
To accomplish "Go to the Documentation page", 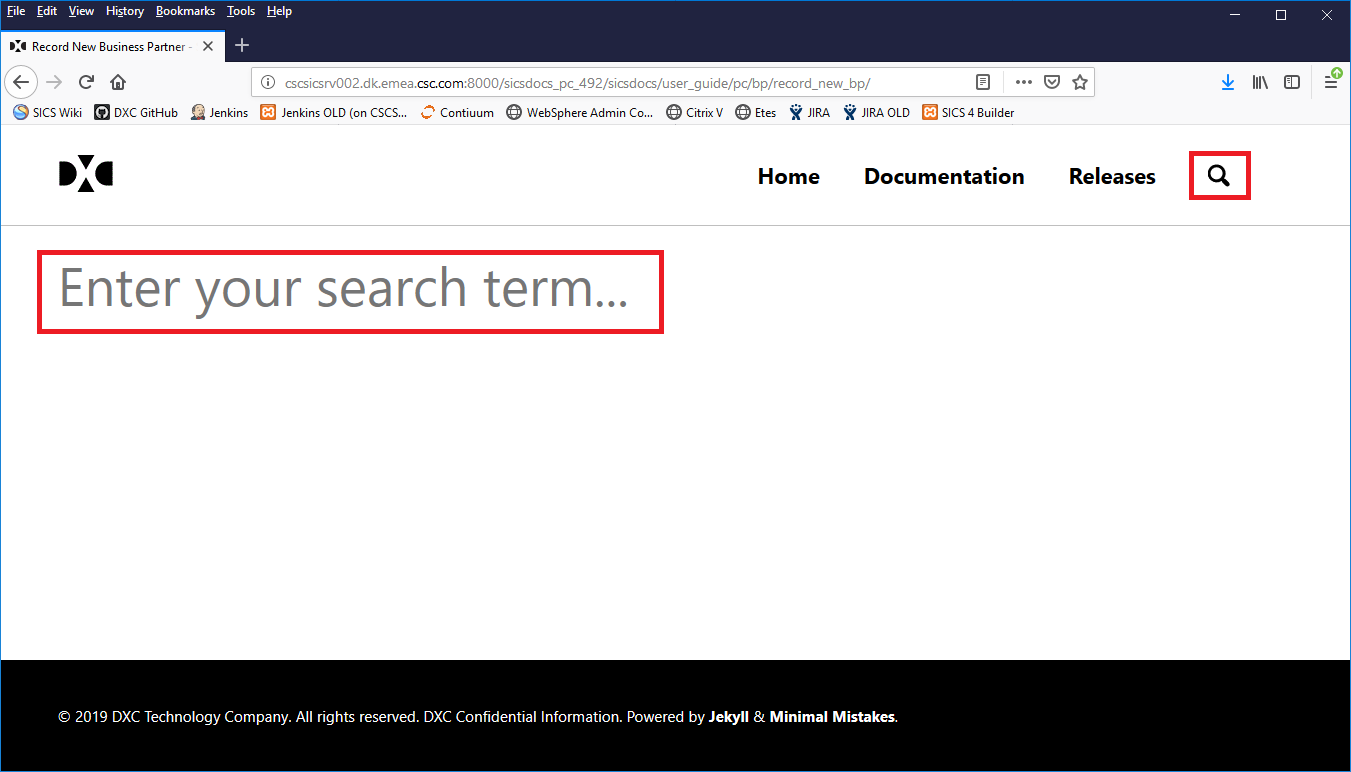I will (943, 176).
